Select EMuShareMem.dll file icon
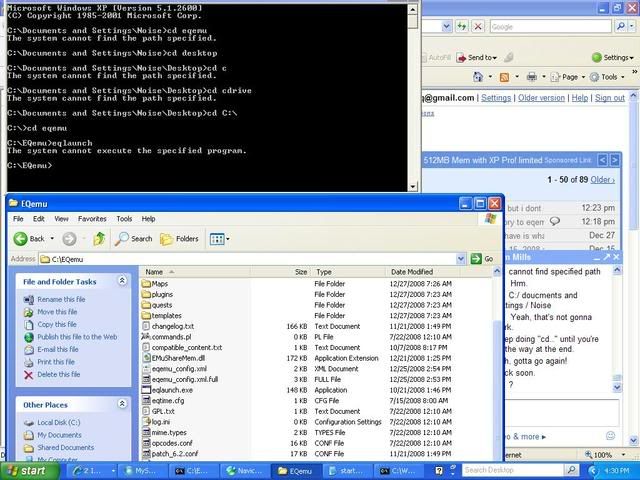 (x=146, y=358)
